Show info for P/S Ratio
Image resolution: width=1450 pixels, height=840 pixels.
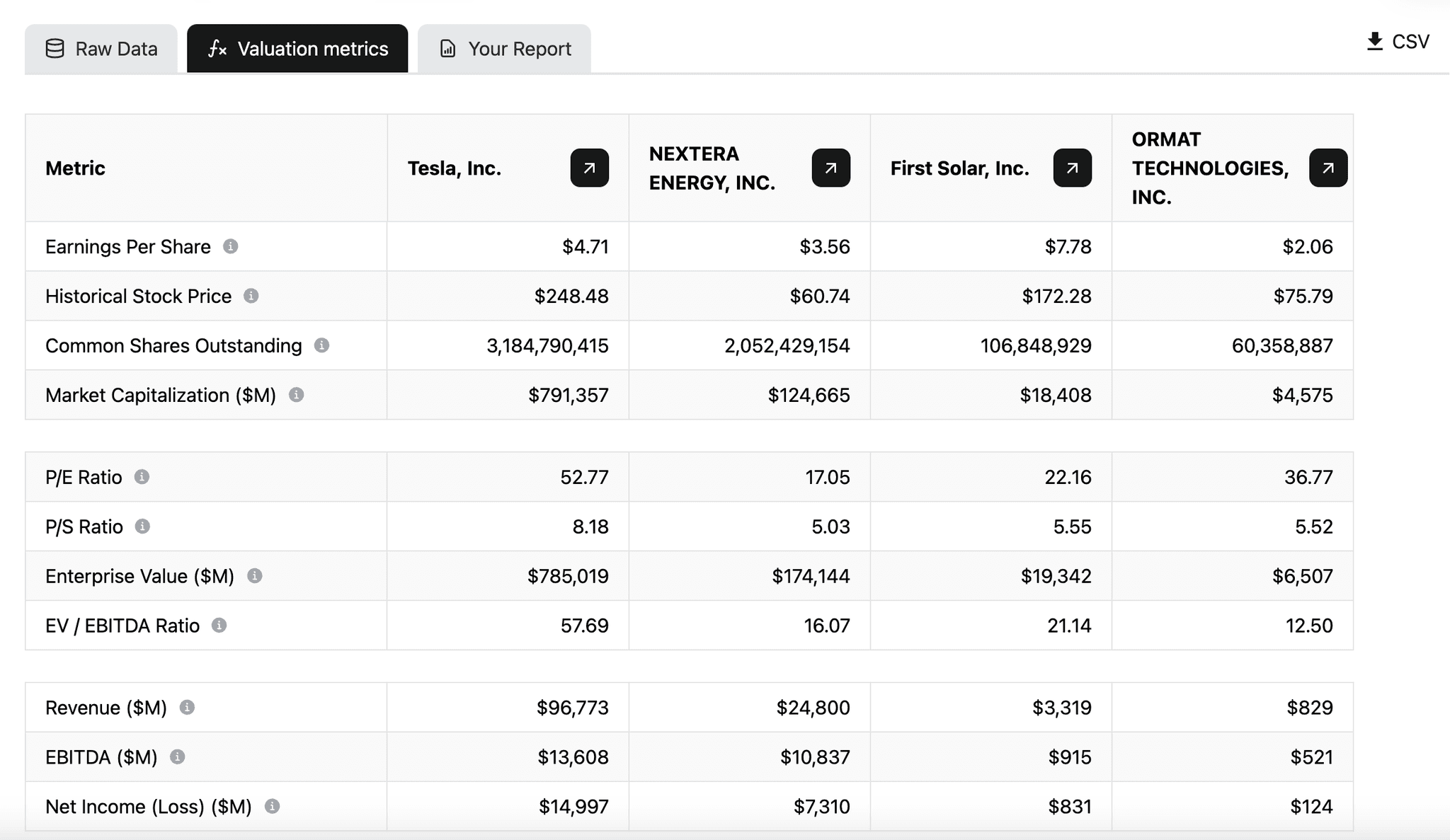tap(142, 527)
